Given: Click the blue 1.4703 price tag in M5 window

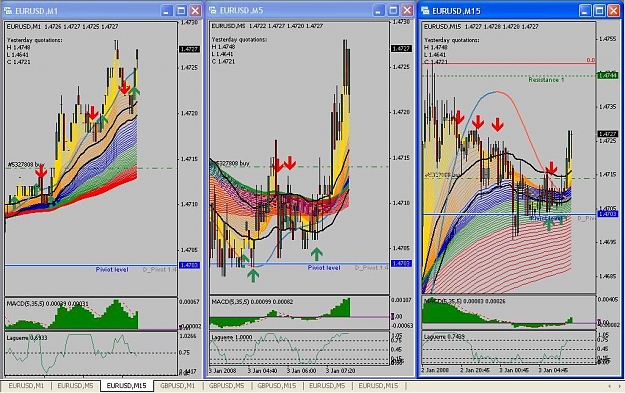Looking at the screenshot, I should coord(401,263).
